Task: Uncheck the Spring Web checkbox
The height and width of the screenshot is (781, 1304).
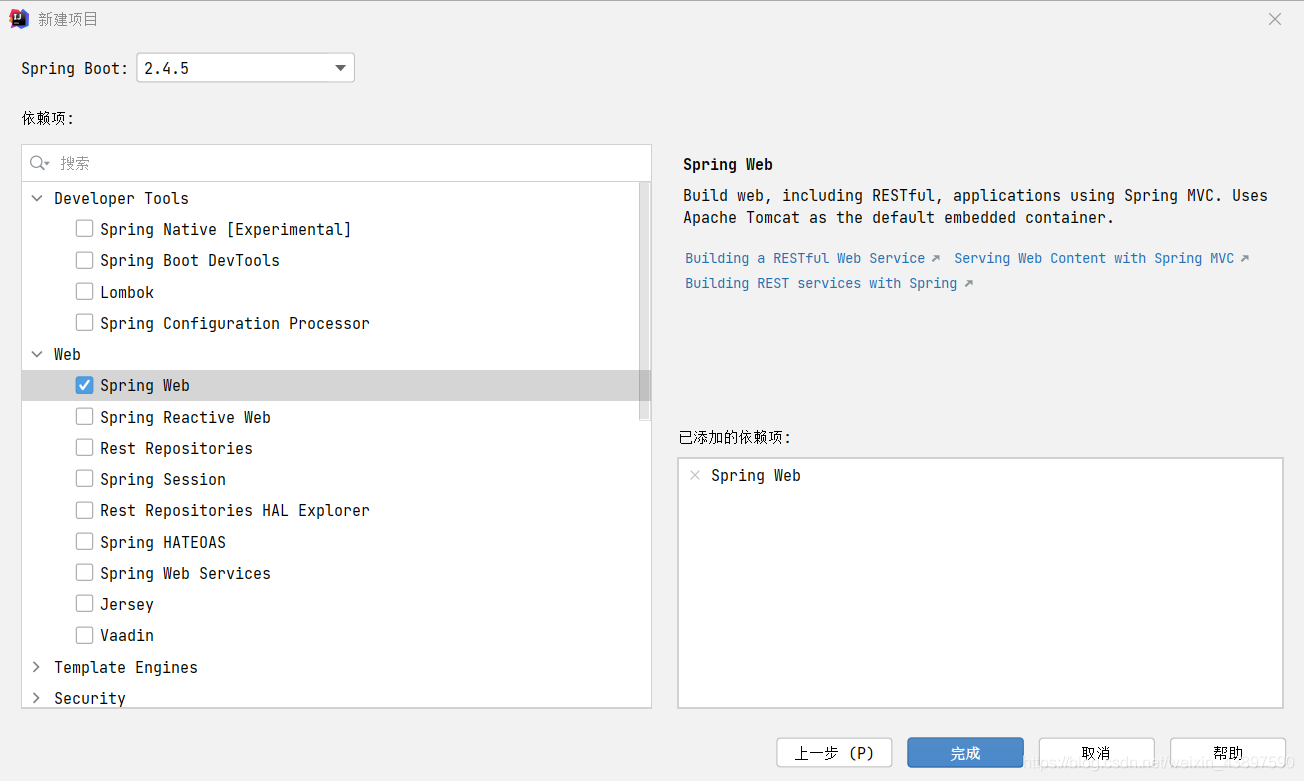Action: tap(84, 385)
